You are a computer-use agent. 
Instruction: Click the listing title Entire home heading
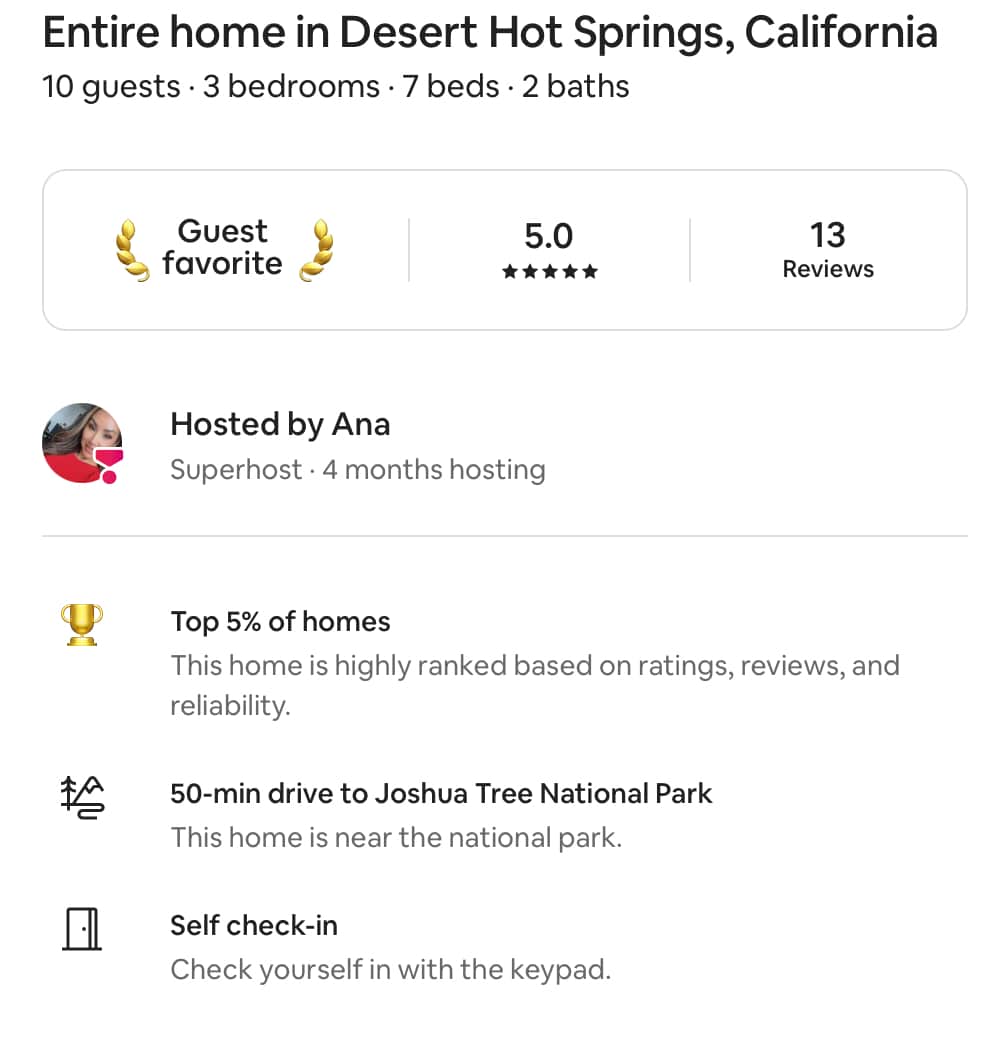490,33
